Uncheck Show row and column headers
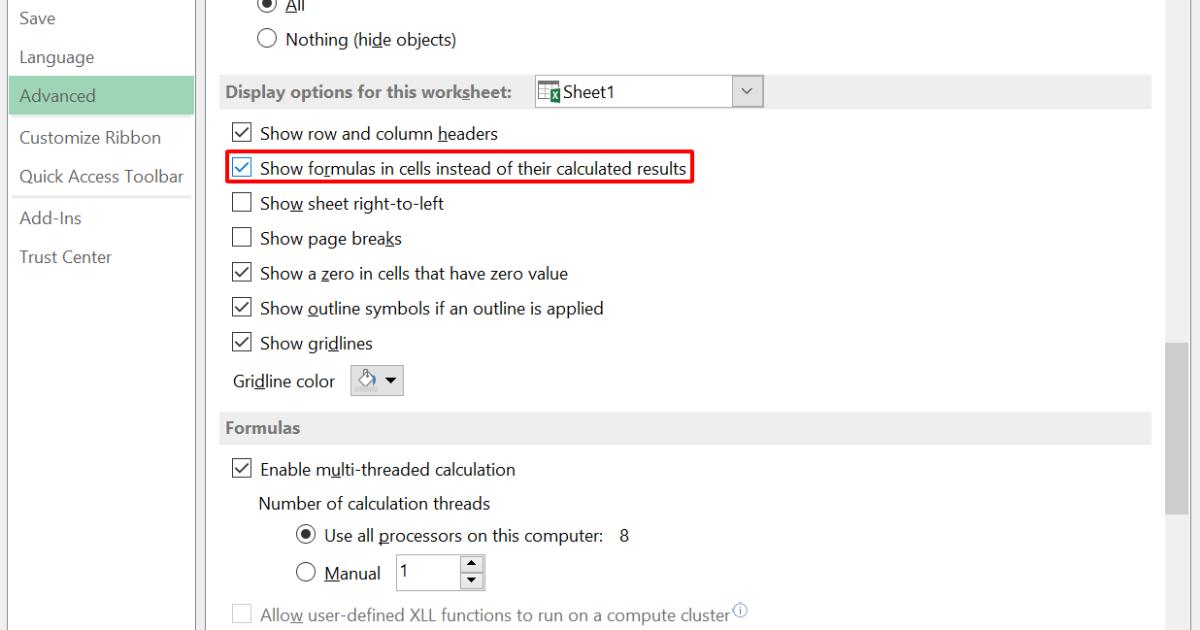The image size is (1200, 630). coord(241,132)
